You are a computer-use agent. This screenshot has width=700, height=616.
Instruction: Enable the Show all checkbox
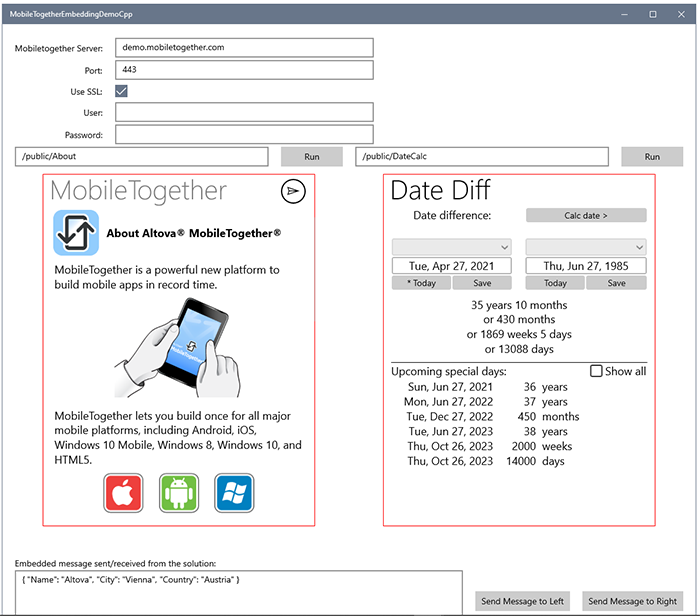click(x=596, y=371)
